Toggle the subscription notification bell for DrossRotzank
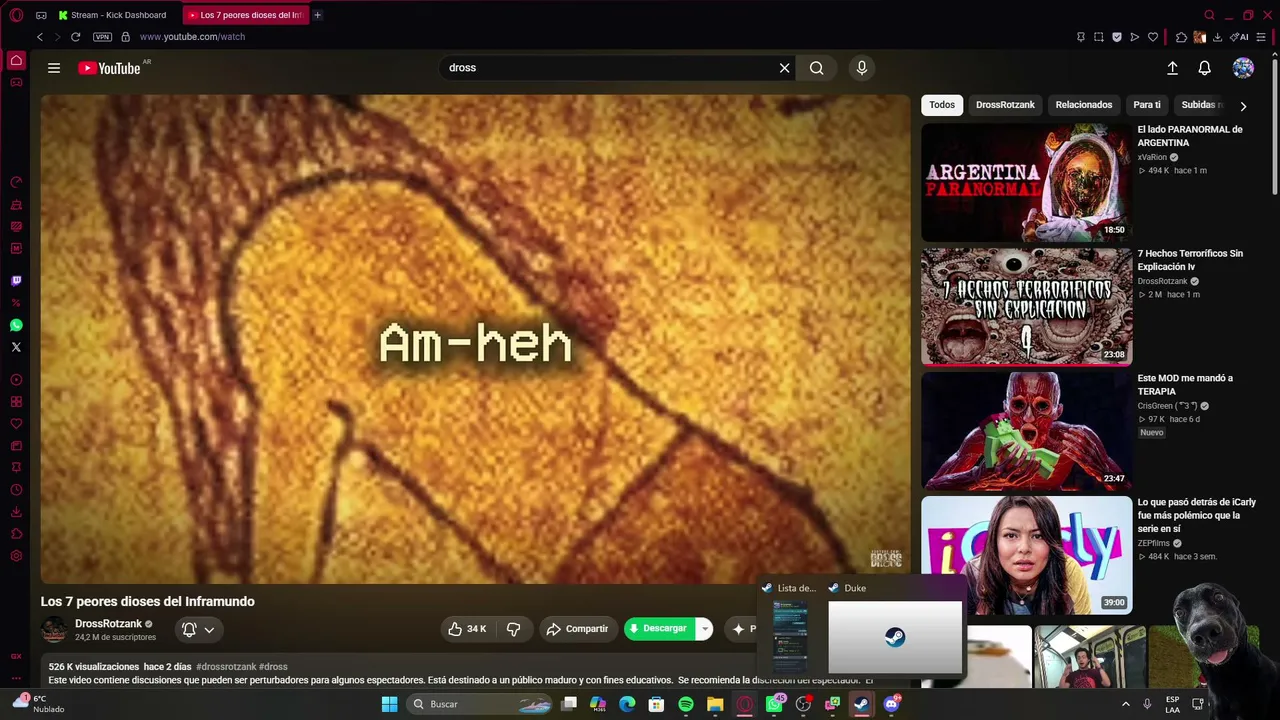This screenshot has width=1280, height=720. point(198,629)
